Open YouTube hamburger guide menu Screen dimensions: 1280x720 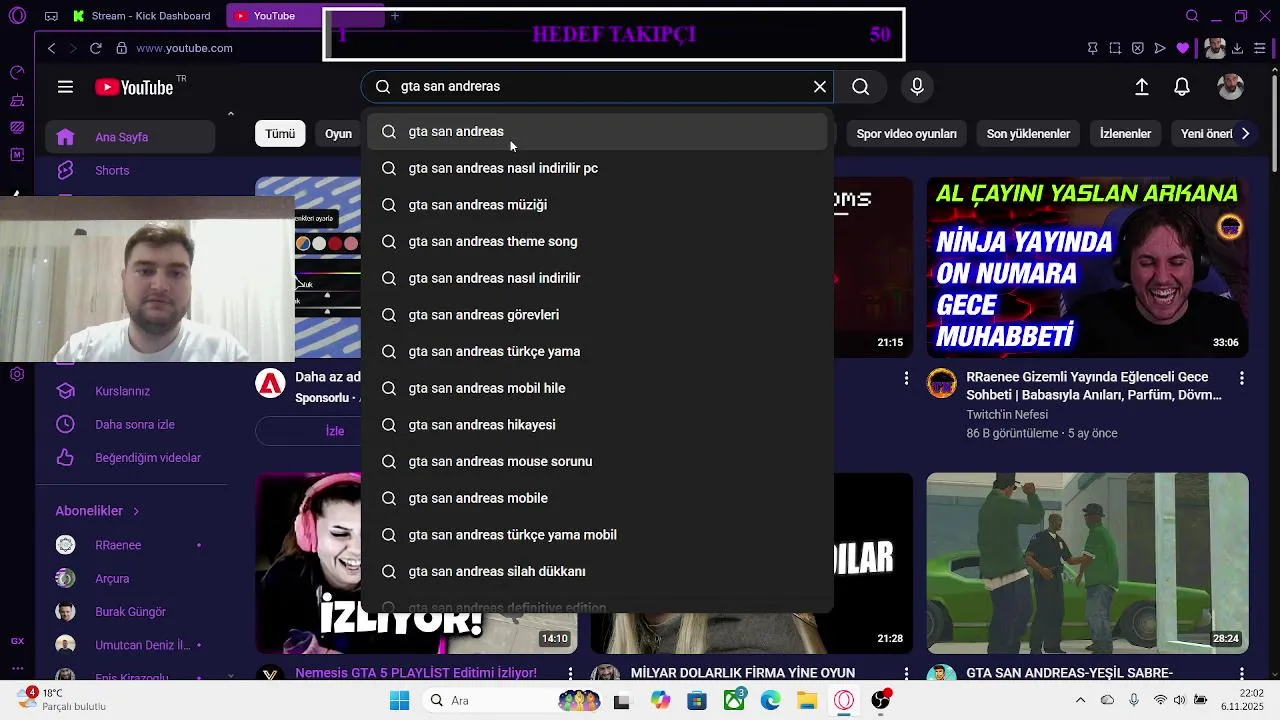65,87
